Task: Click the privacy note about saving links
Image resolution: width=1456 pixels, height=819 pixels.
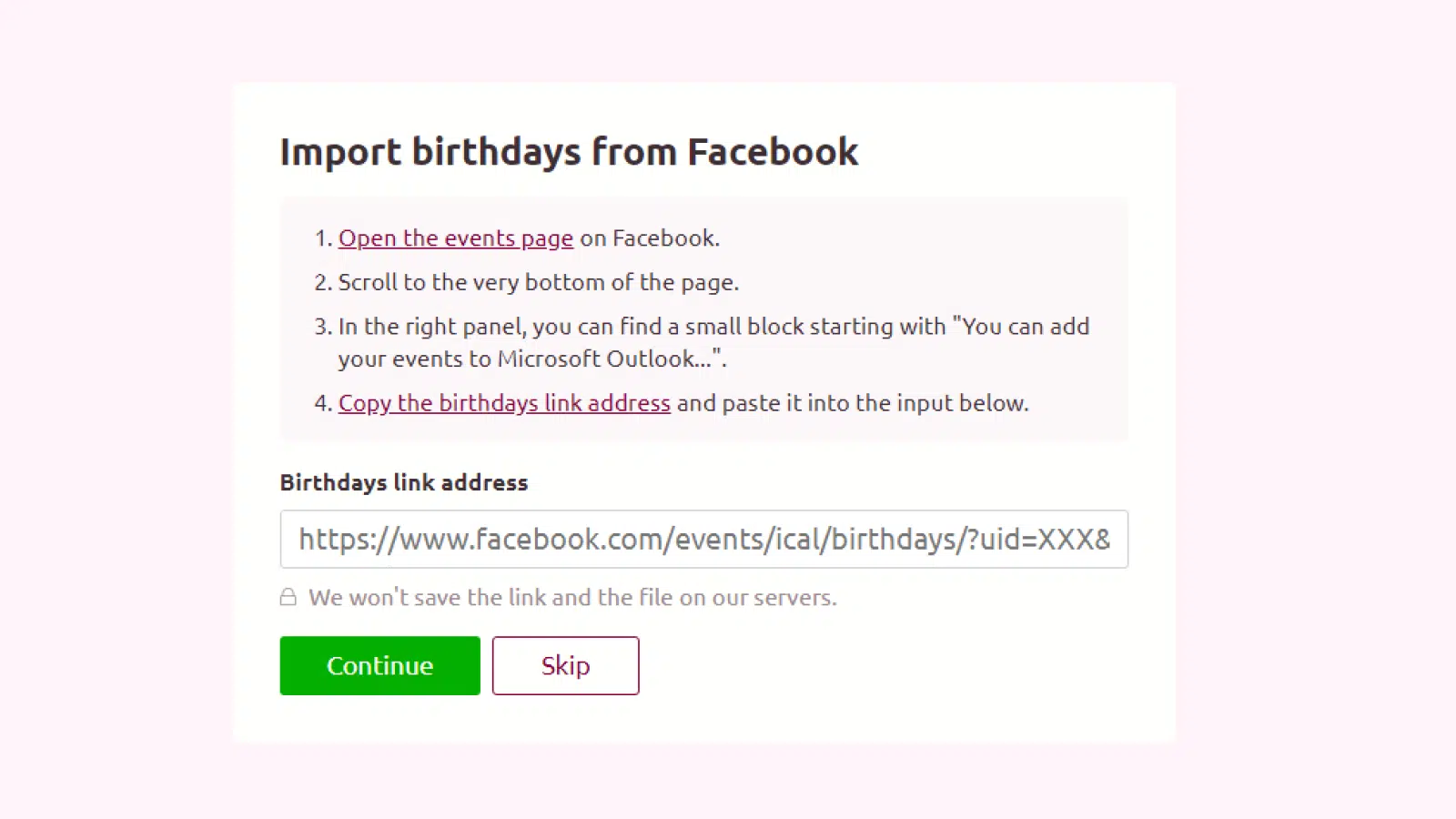Action: point(571,597)
